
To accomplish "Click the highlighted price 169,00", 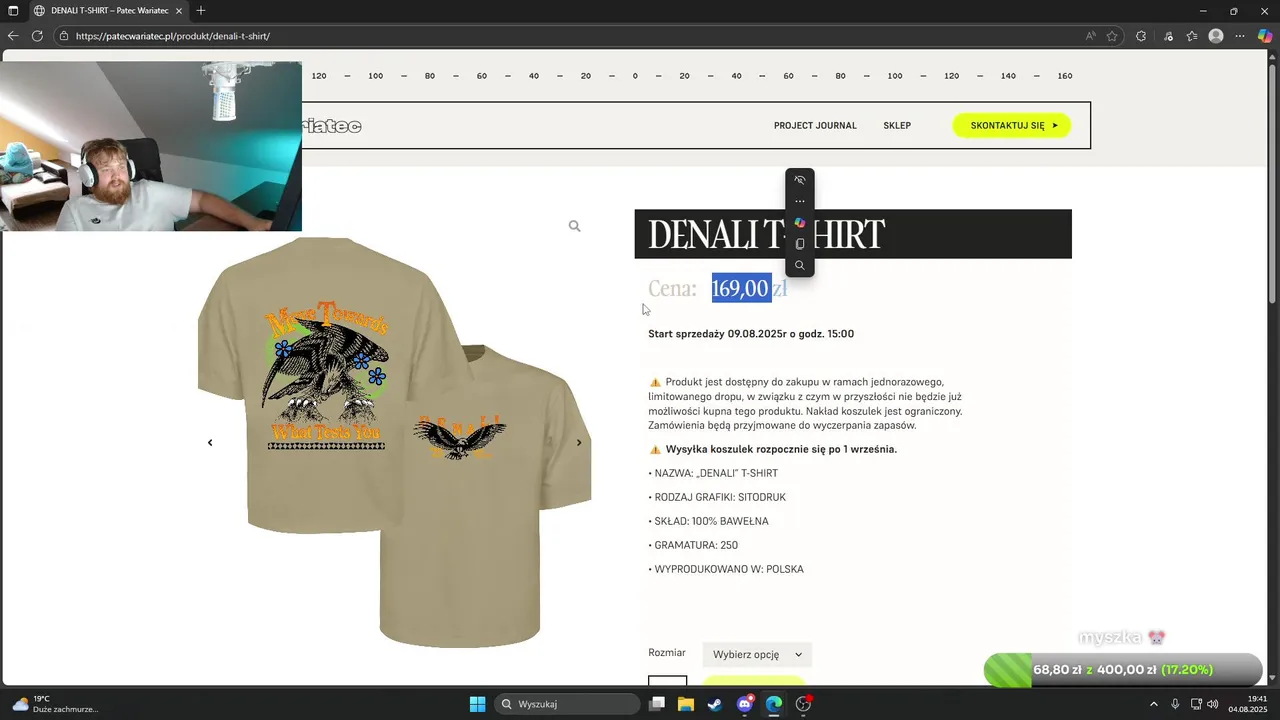I will pos(741,289).
